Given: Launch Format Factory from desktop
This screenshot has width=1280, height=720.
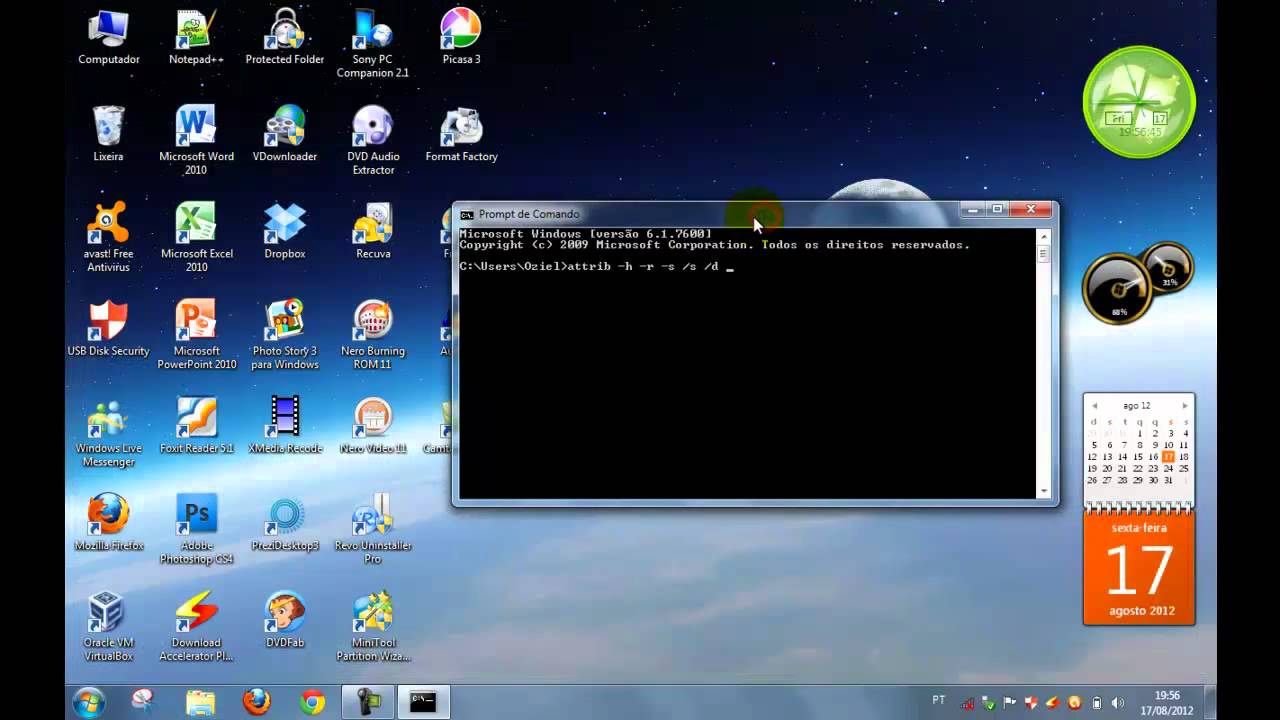Looking at the screenshot, I should [x=461, y=135].
